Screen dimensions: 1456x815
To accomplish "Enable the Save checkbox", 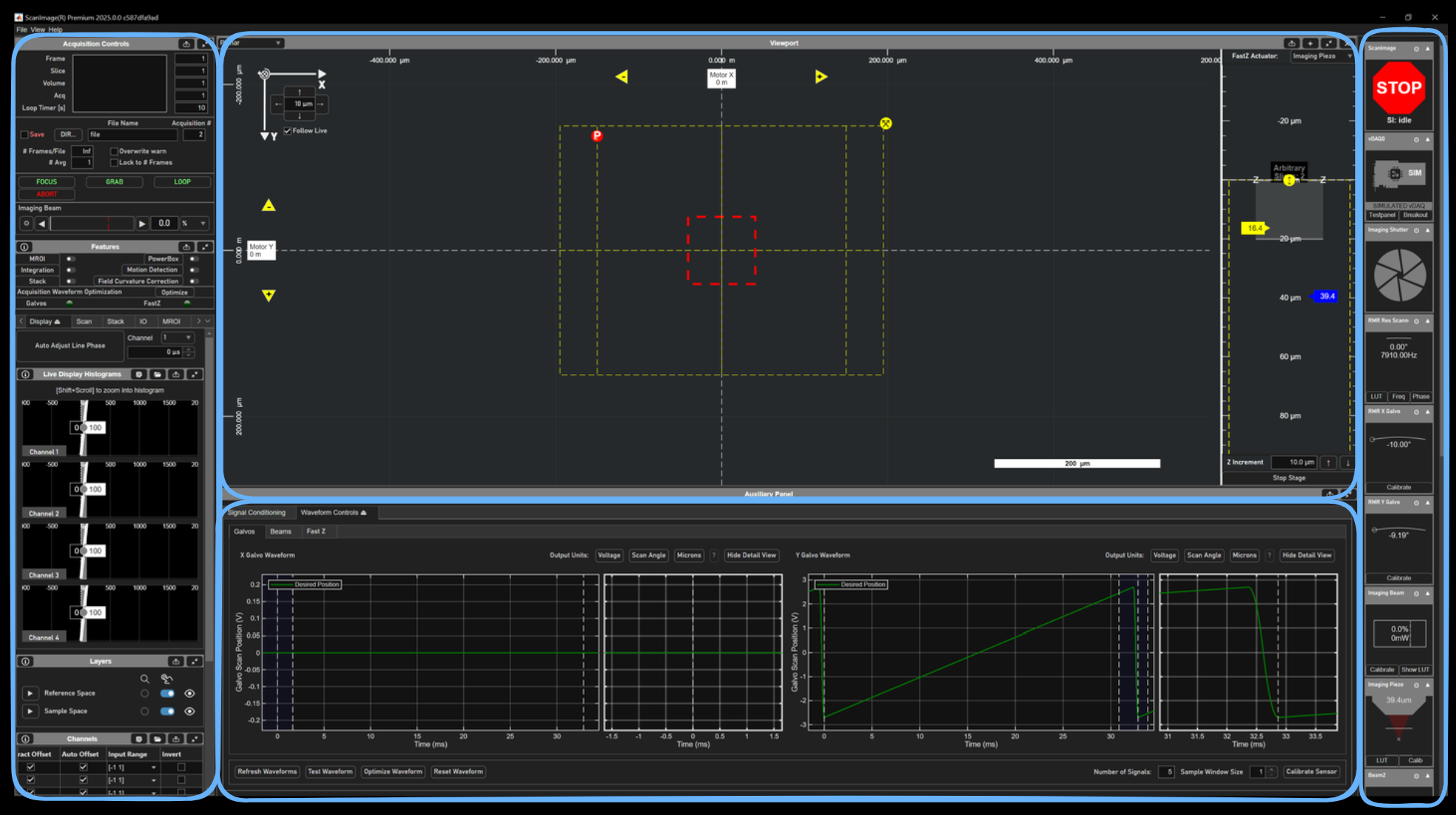I will [x=24, y=134].
